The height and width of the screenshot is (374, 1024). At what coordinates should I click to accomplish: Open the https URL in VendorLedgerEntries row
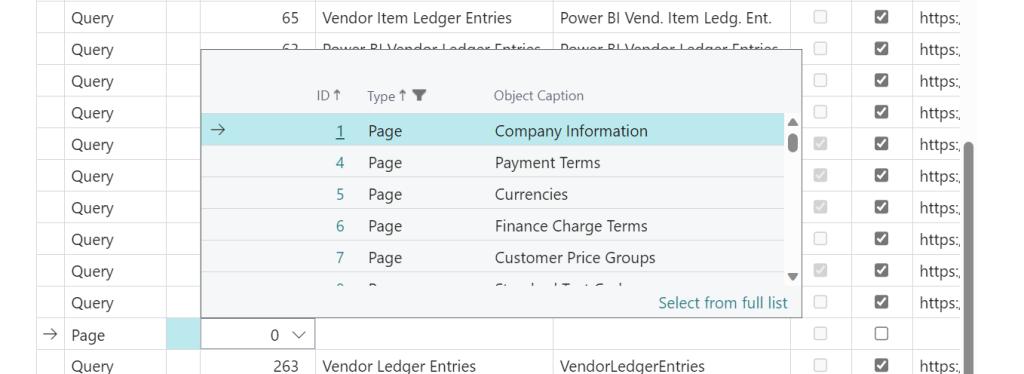click(x=939, y=366)
